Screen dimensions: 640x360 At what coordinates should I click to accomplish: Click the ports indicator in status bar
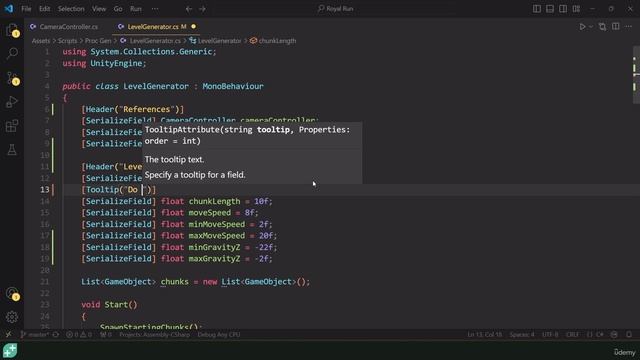[106, 335]
